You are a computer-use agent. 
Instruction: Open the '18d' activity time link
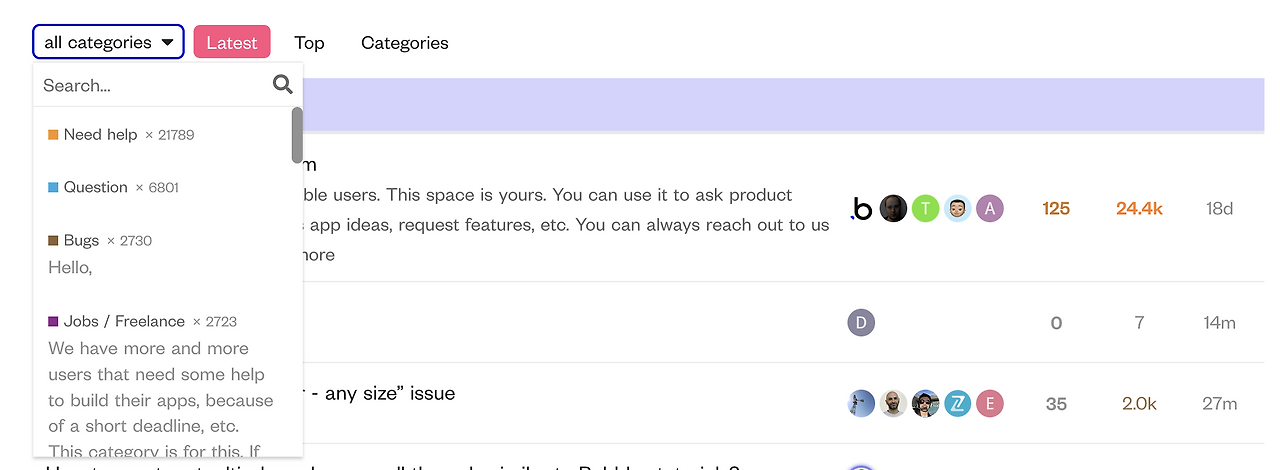[x=1219, y=208]
